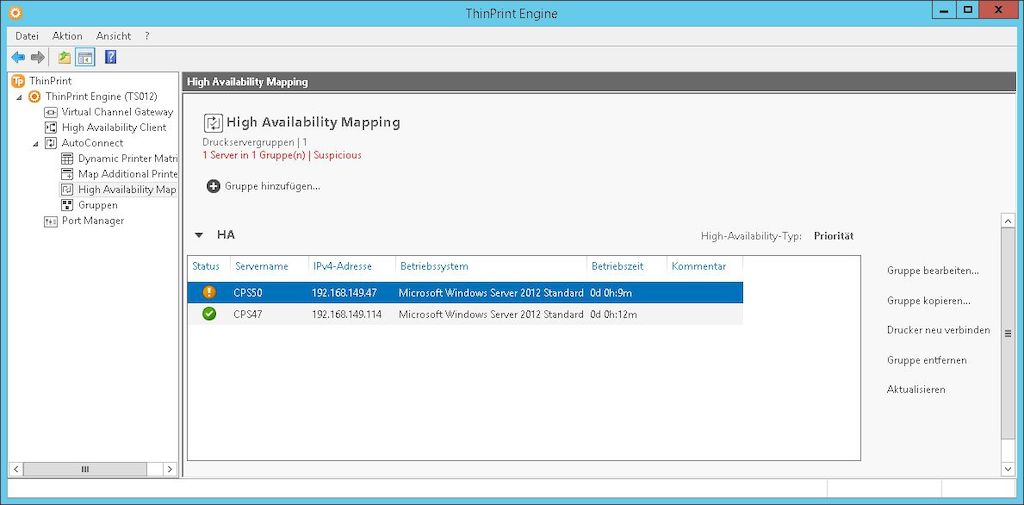This screenshot has width=1024, height=505.
Task: Click the Forward arrow toolbar icon
Action: click(38, 57)
